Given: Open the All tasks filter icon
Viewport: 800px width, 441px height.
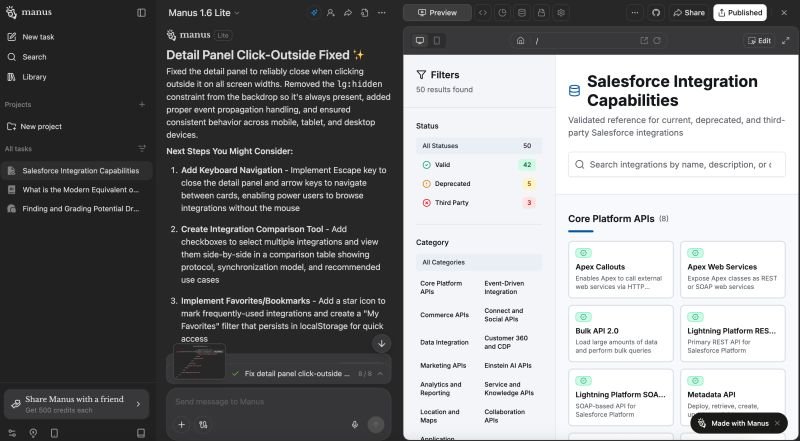Looking at the screenshot, I should click(x=142, y=149).
